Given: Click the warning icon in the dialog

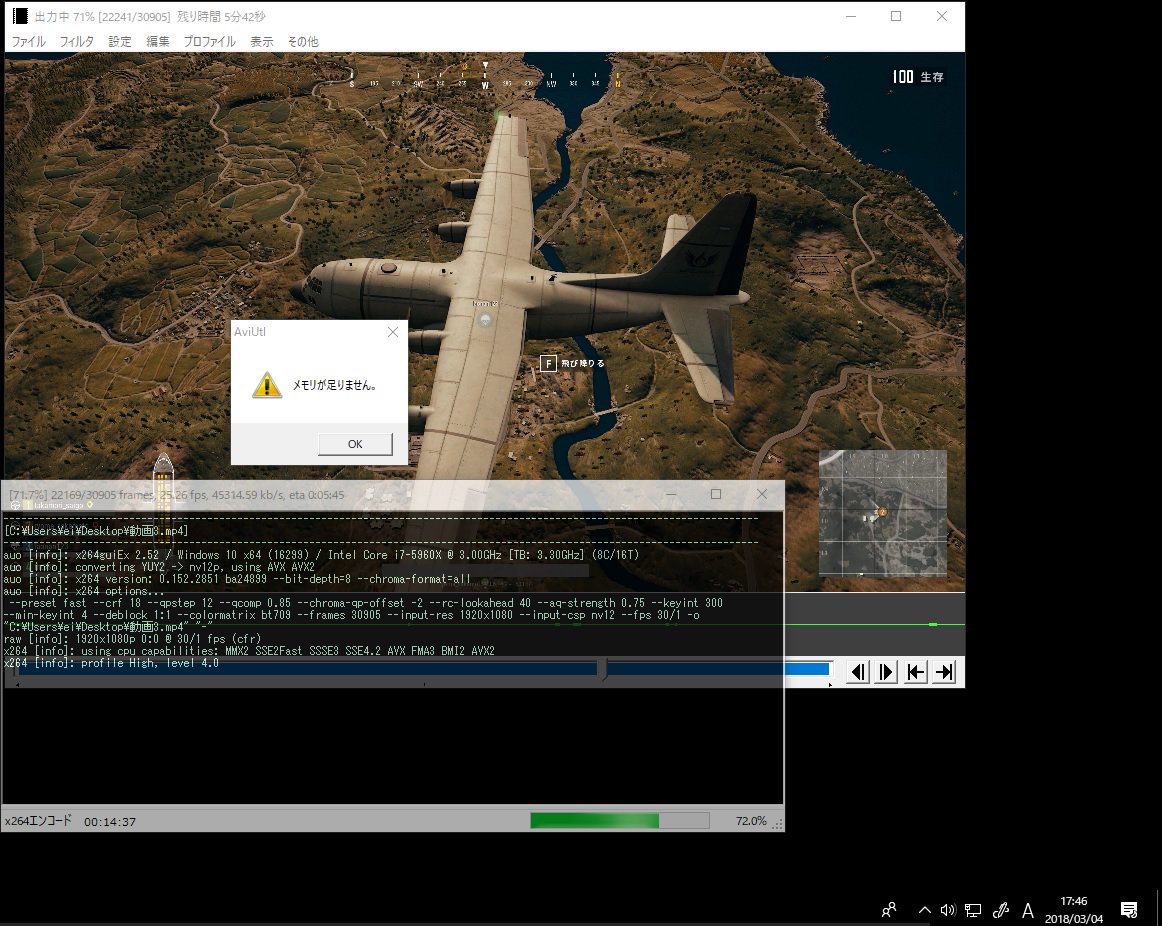Looking at the screenshot, I should pos(267,384).
